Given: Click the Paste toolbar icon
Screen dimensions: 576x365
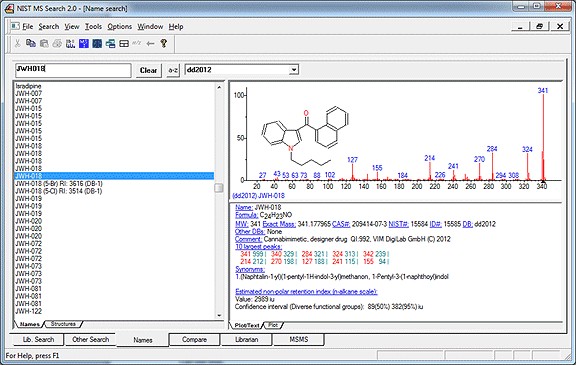Looking at the screenshot, I should pos(44,44).
